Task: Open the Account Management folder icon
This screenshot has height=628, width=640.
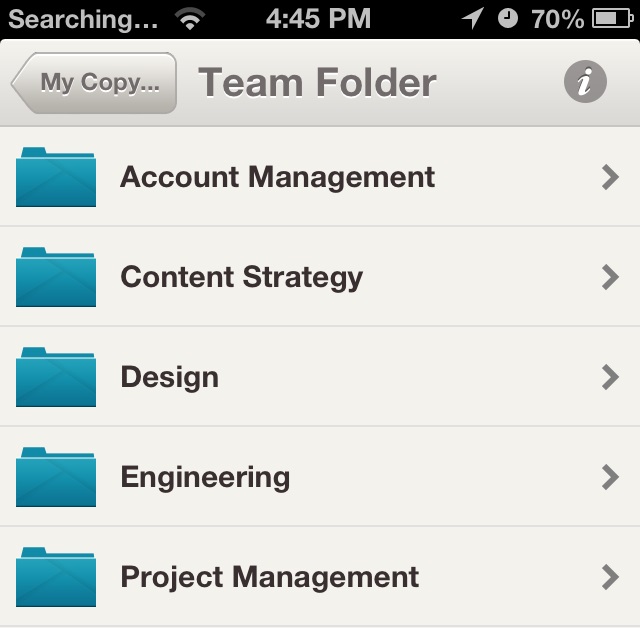Action: click(56, 177)
